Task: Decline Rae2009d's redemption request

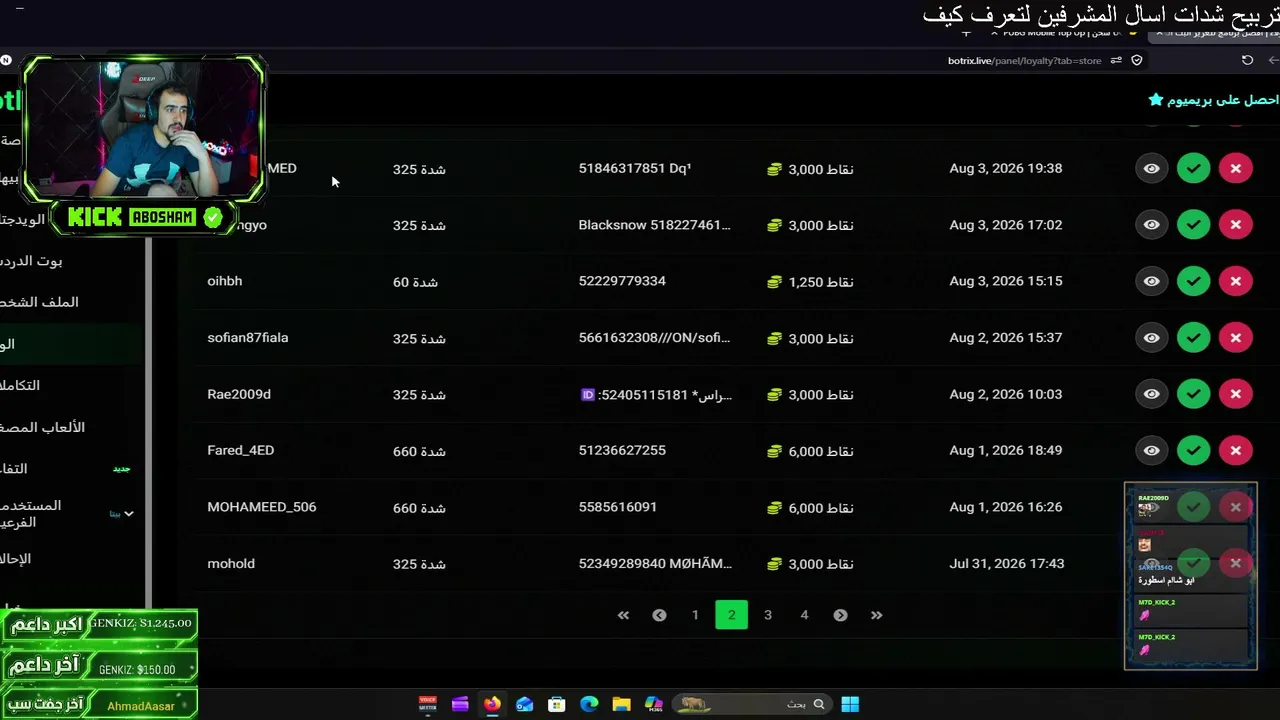Action: pos(1236,394)
